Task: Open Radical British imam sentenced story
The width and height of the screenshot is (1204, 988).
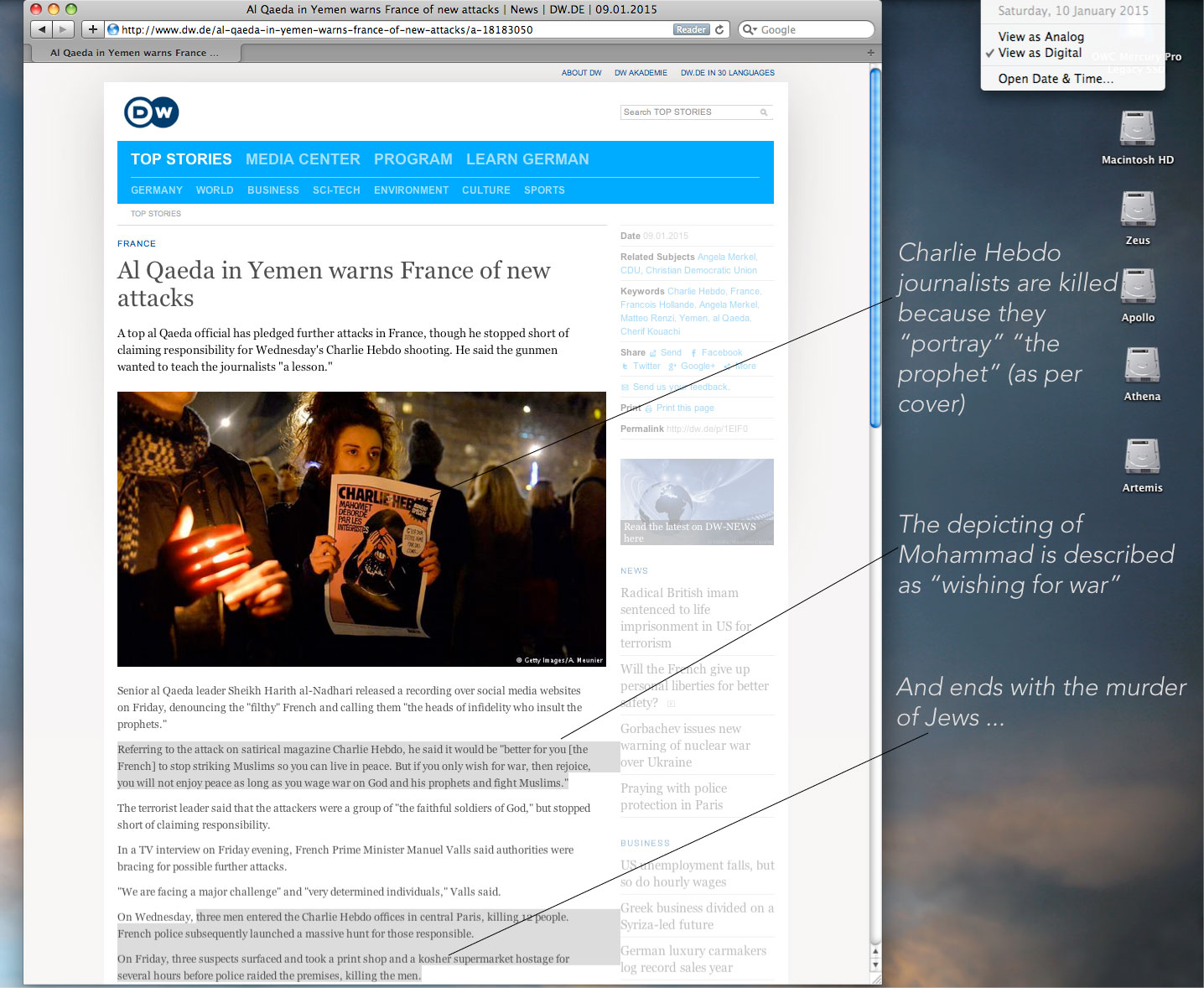Action: click(686, 618)
